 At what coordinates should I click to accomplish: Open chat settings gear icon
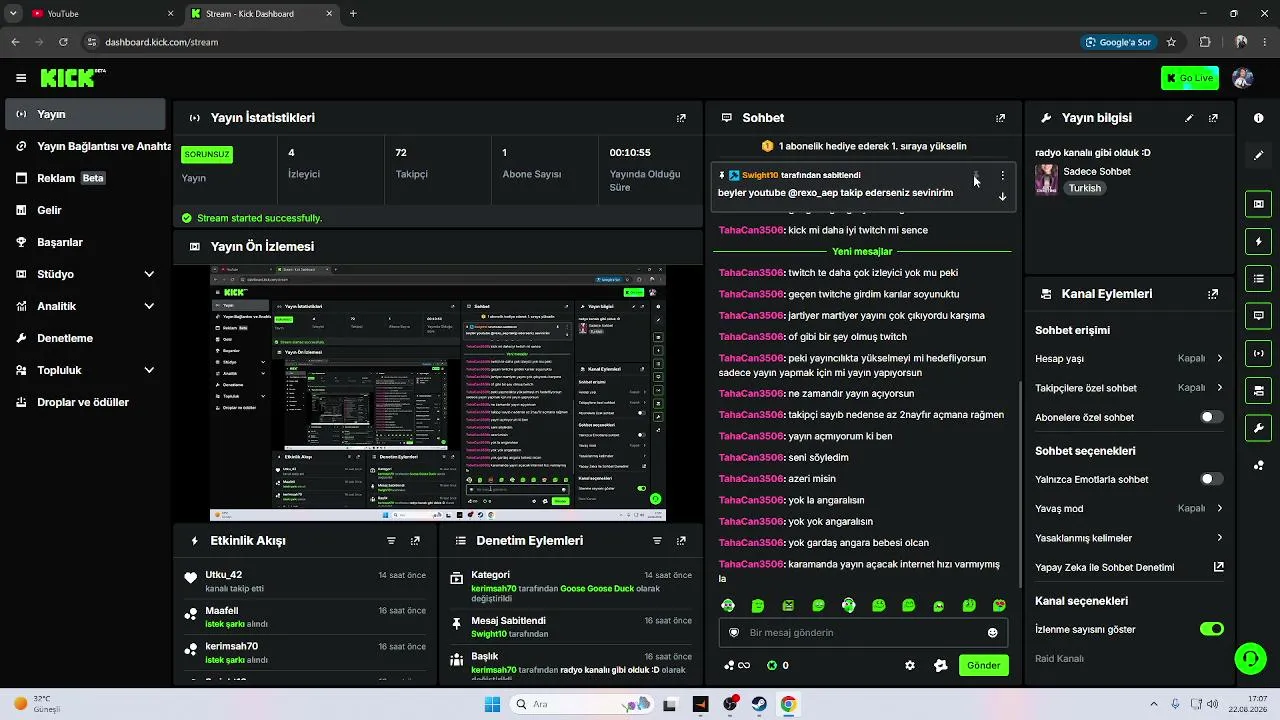(910, 665)
